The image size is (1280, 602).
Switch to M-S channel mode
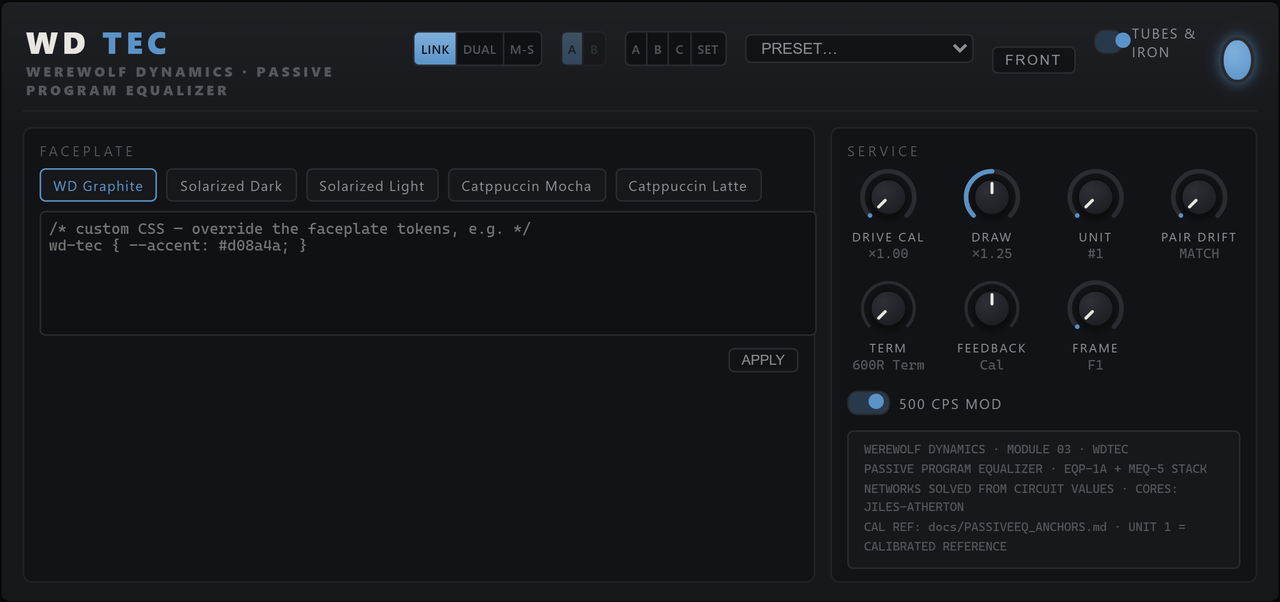[522, 49]
